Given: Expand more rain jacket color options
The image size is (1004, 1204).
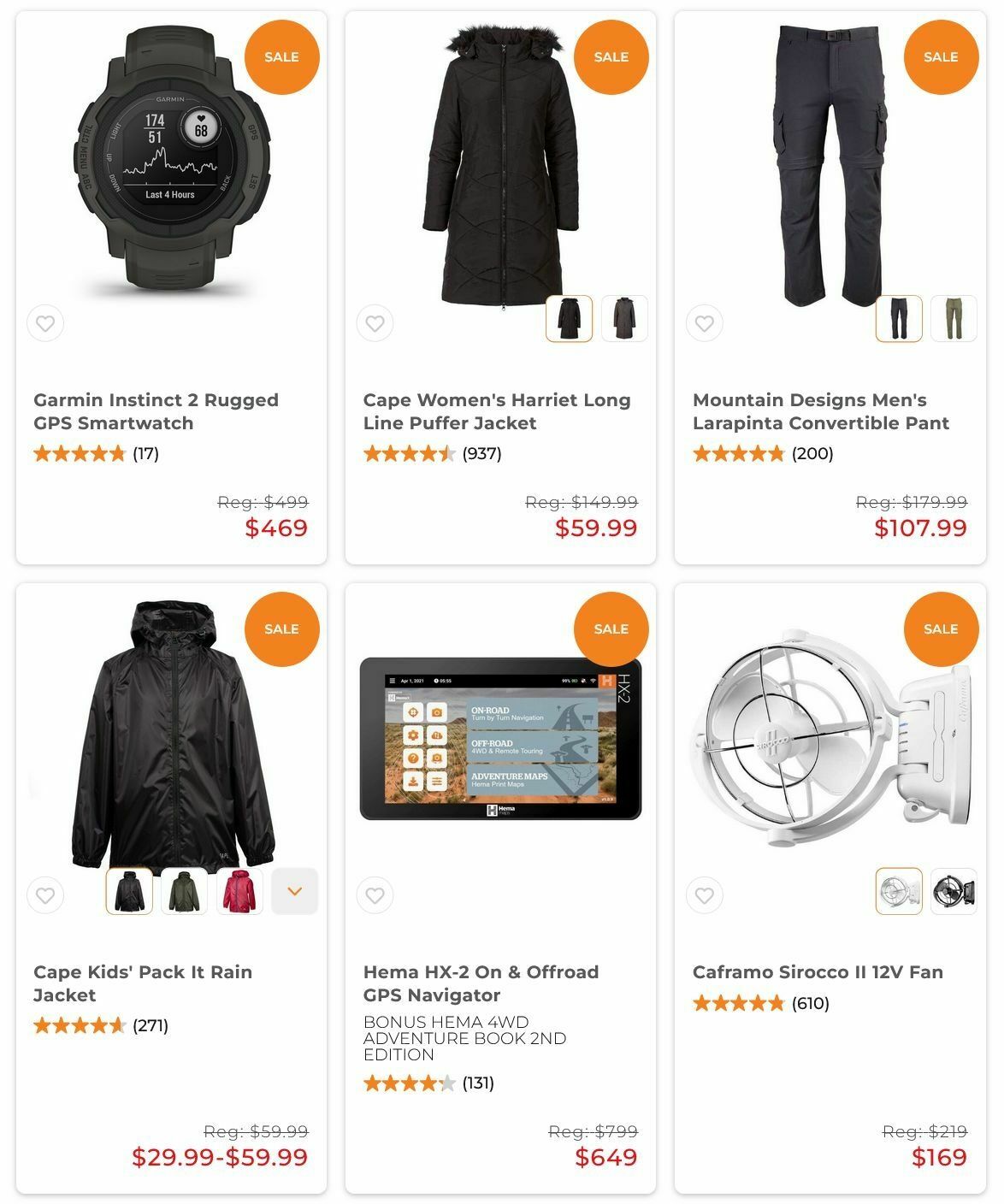Looking at the screenshot, I should [295, 891].
